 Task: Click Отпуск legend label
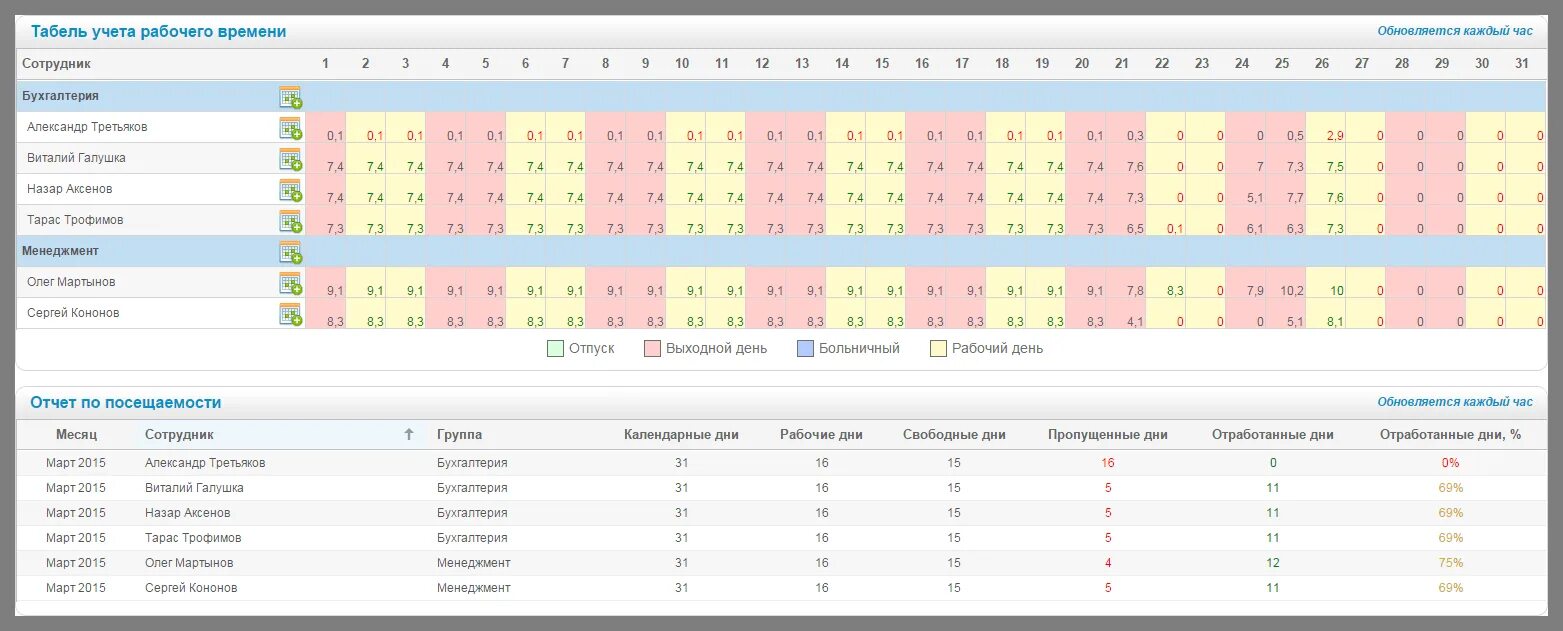pos(592,349)
